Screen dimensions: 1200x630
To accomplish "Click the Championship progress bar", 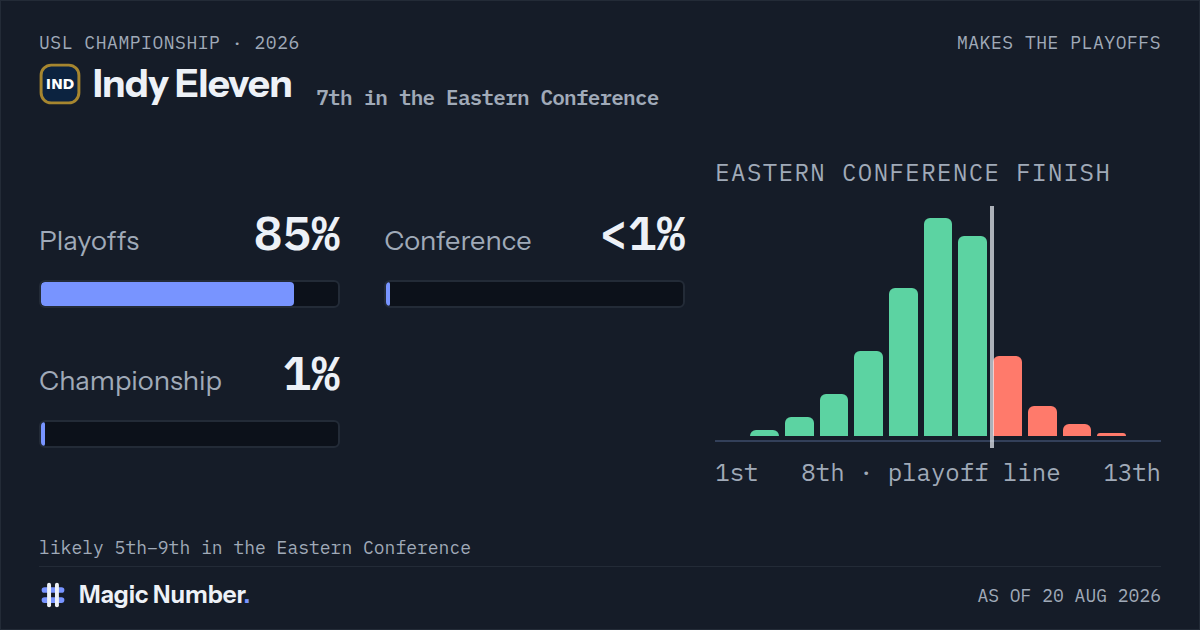I will (189, 434).
